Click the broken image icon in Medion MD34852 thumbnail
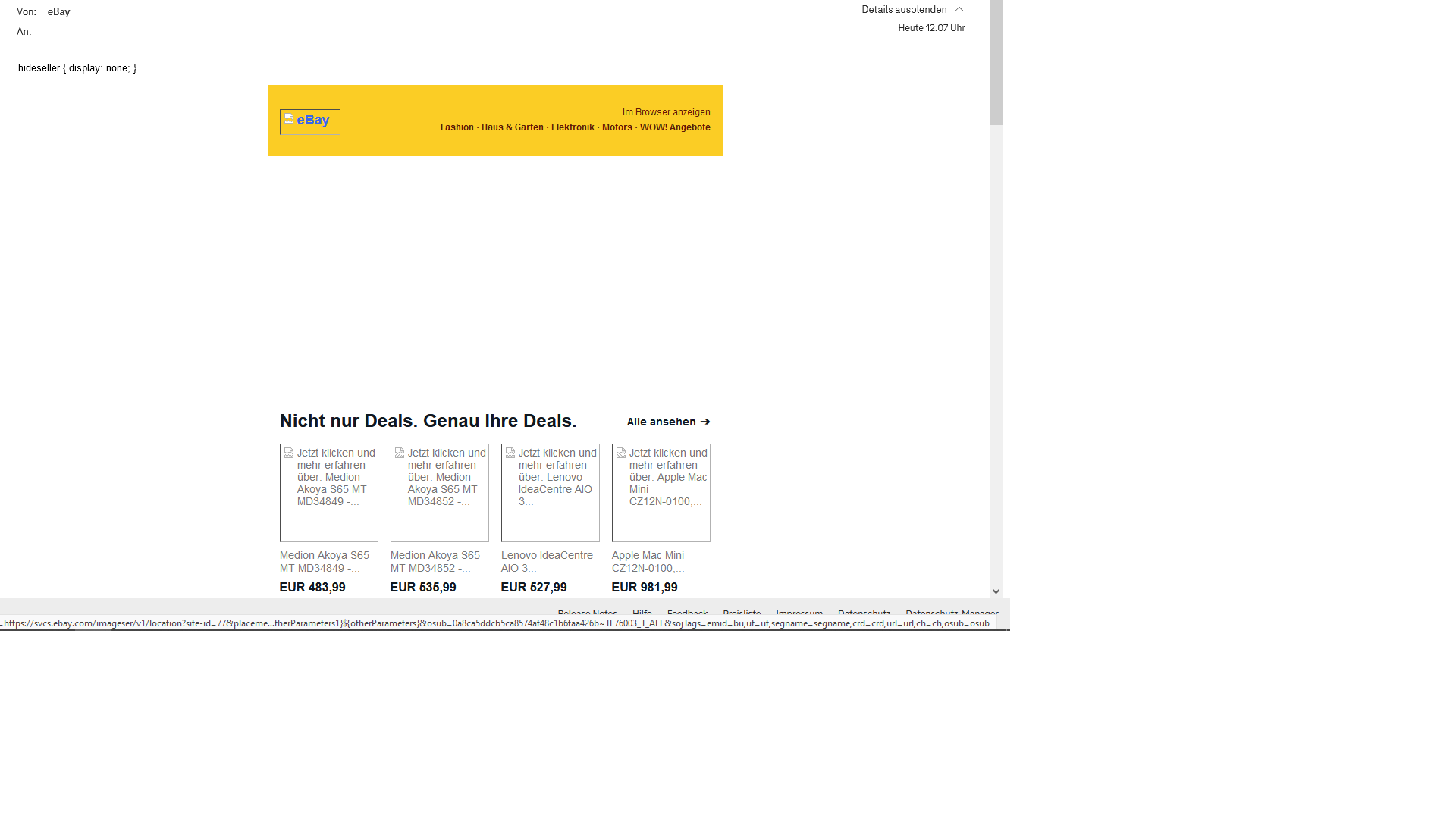This screenshot has height=819, width=1456. pyautogui.click(x=400, y=453)
